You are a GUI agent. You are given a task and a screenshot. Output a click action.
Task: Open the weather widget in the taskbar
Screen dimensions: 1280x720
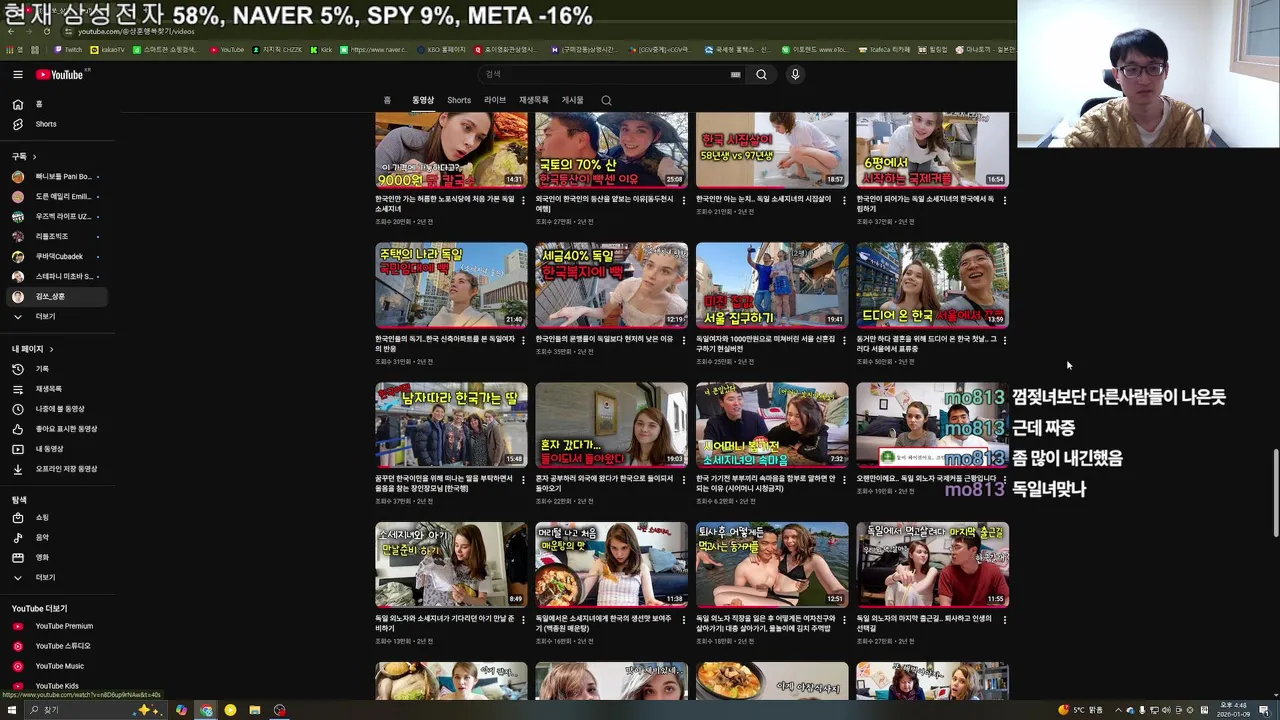tap(1082, 710)
